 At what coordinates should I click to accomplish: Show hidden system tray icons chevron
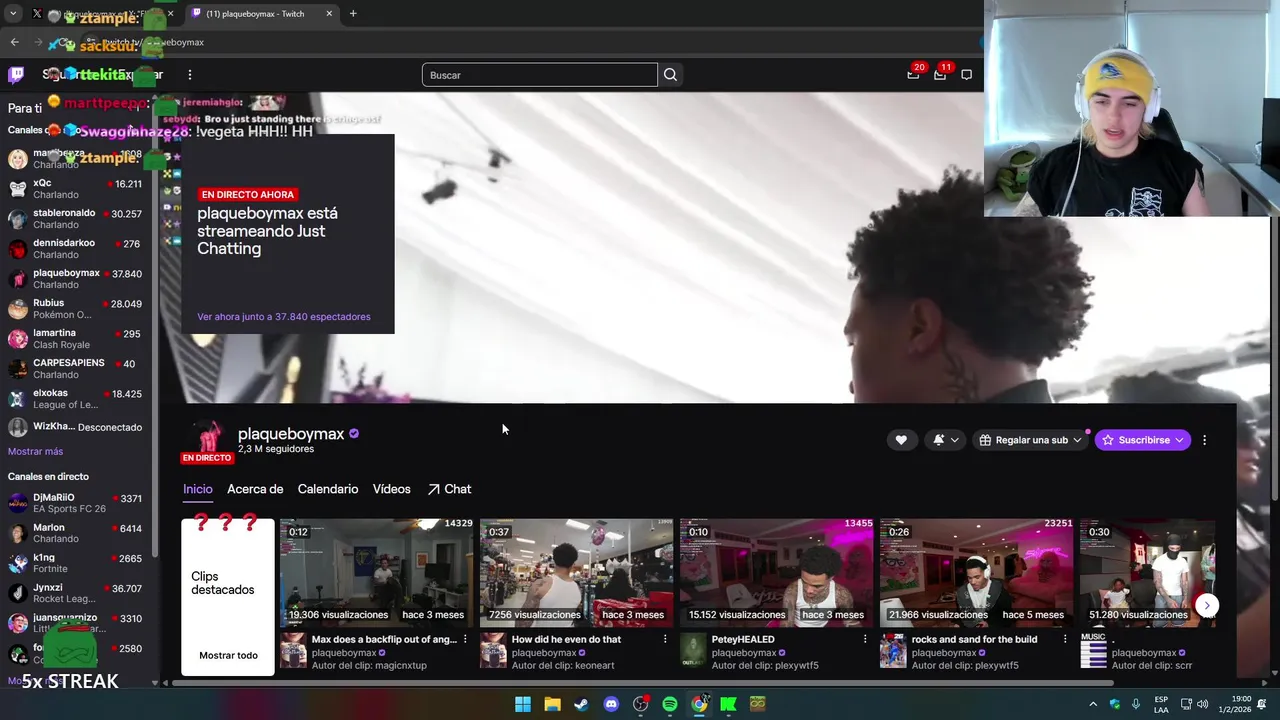pos(1093,704)
